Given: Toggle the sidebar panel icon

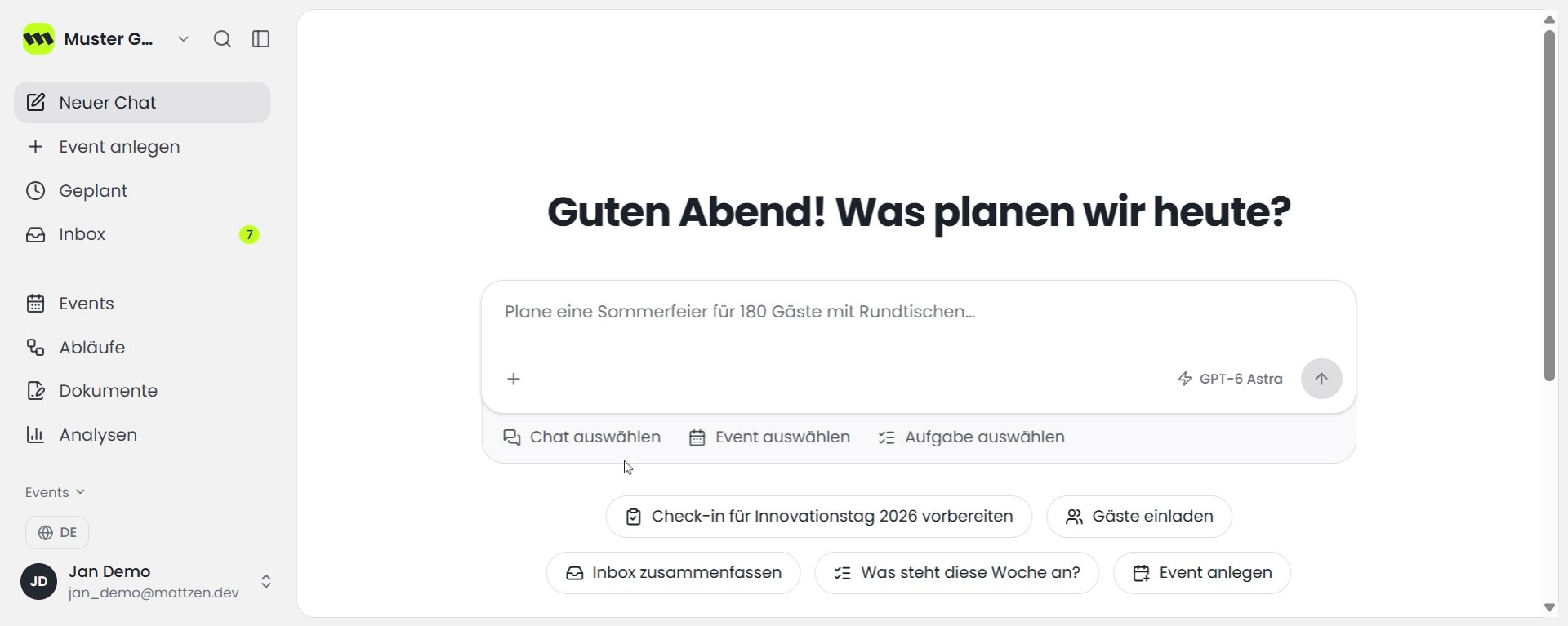Looking at the screenshot, I should (x=261, y=39).
